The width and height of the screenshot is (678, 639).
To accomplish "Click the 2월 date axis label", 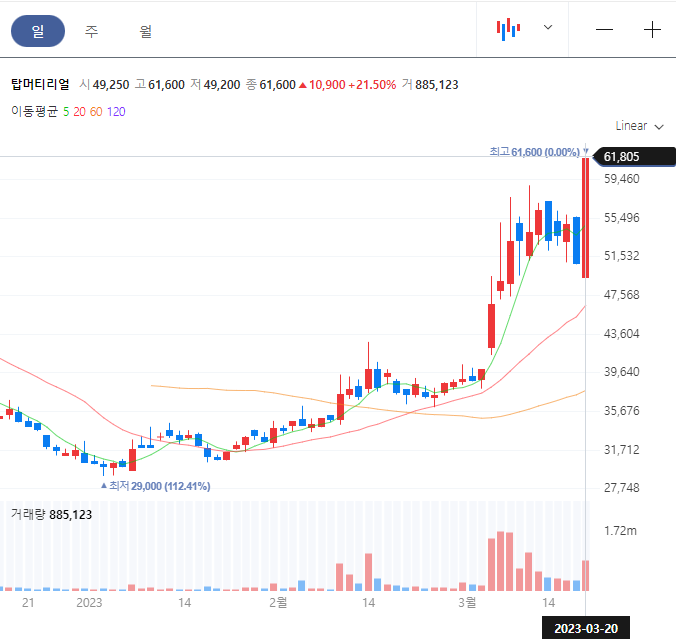I will pyautogui.click(x=278, y=602).
